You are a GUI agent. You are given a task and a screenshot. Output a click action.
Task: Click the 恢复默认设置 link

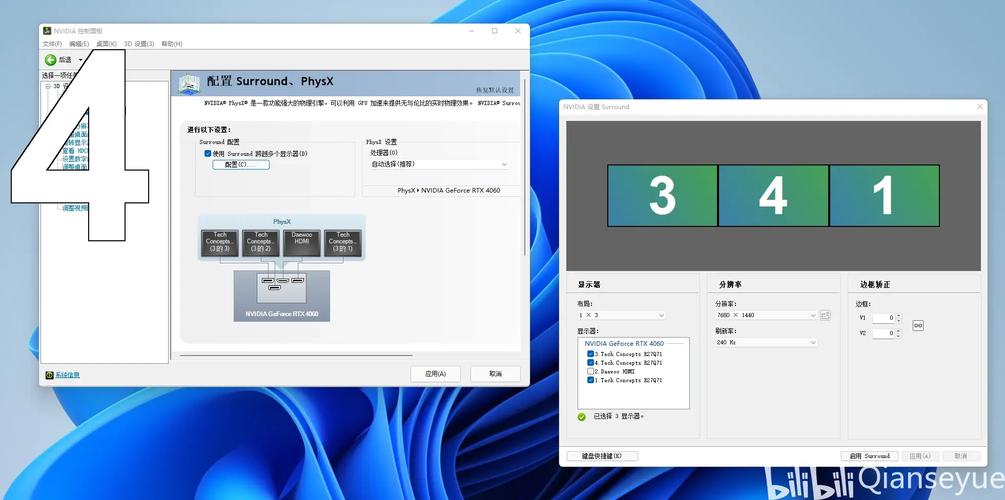(x=495, y=90)
